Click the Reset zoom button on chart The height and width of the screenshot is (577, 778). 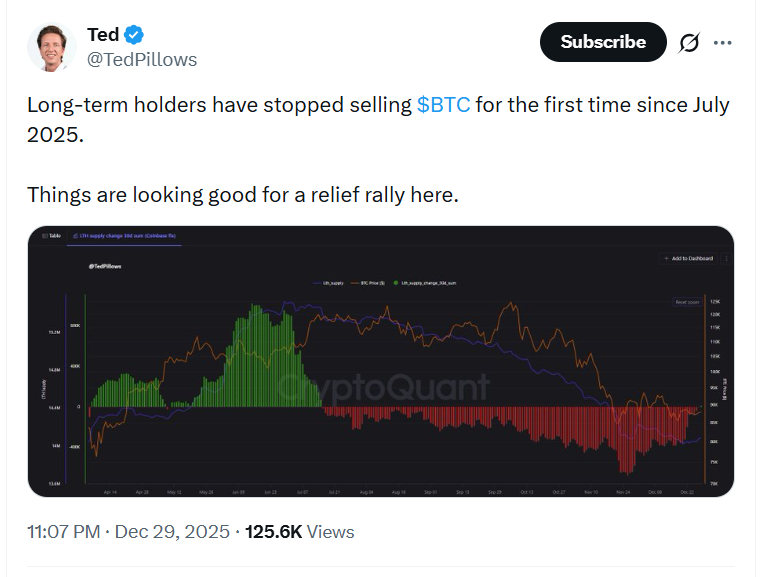(x=687, y=301)
